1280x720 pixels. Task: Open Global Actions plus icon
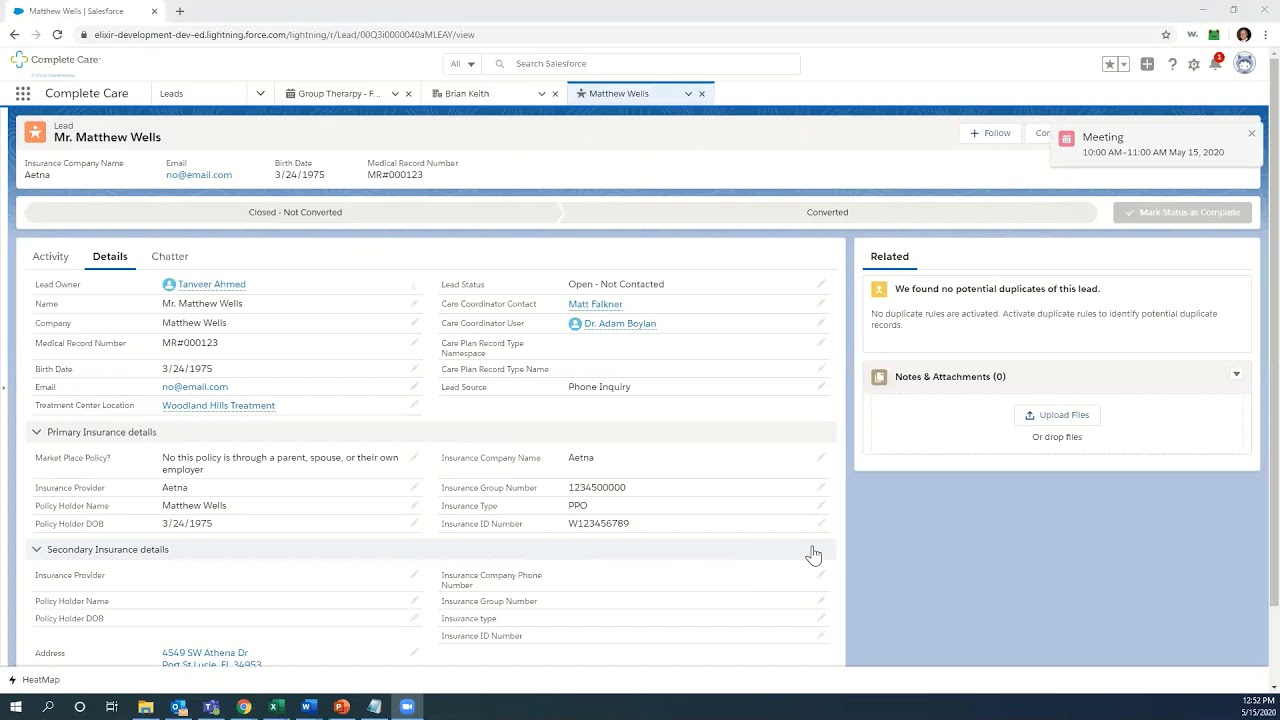coord(1147,64)
